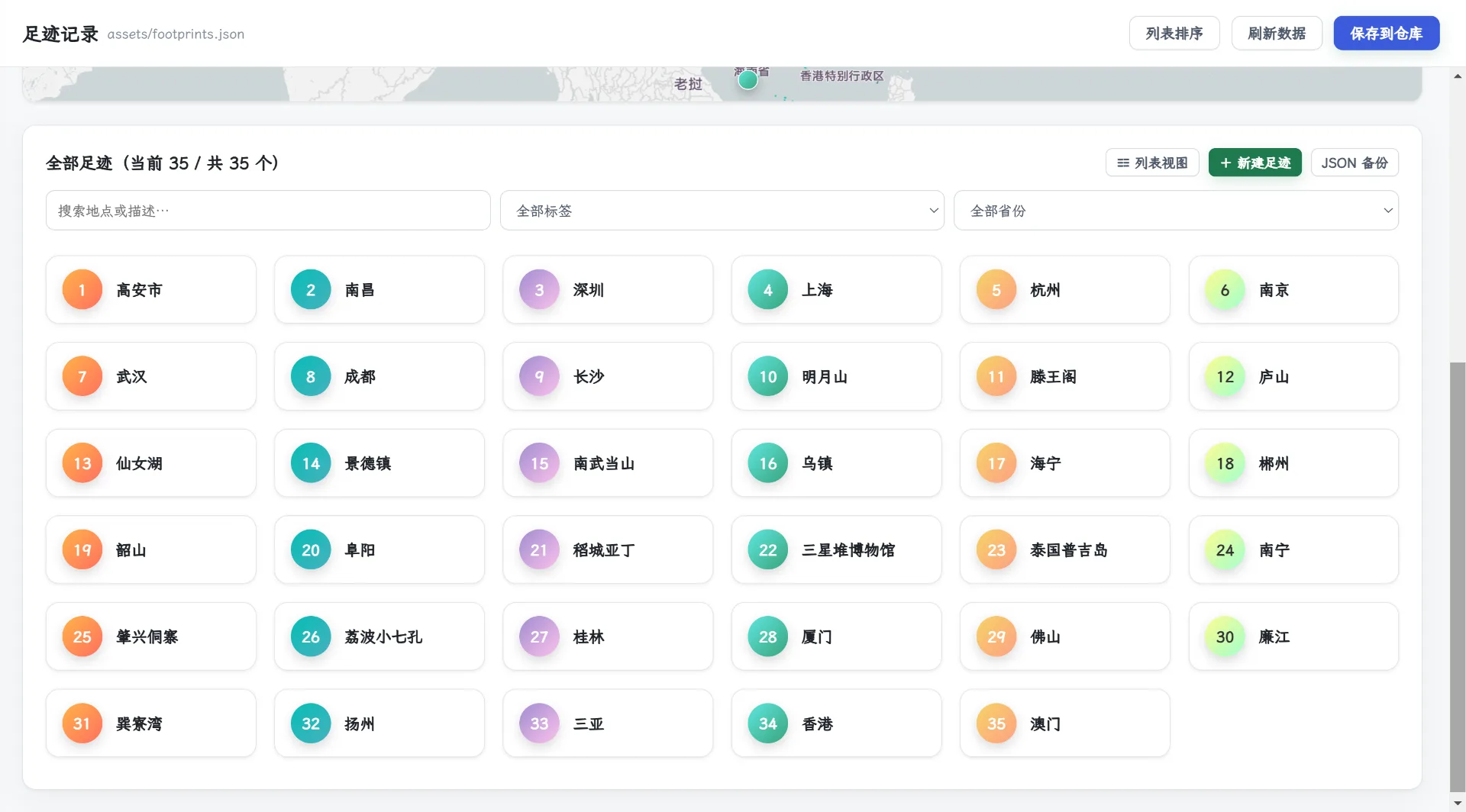The image size is (1466, 812).
Task: Click the page vertical scrollbar thumb
Action: coord(1458,578)
